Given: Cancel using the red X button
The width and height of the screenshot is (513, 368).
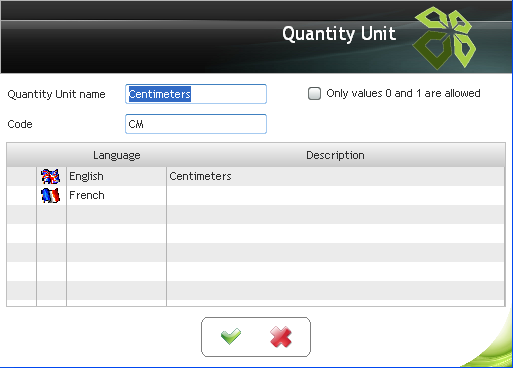Looking at the screenshot, I should [x=281, y=337].
